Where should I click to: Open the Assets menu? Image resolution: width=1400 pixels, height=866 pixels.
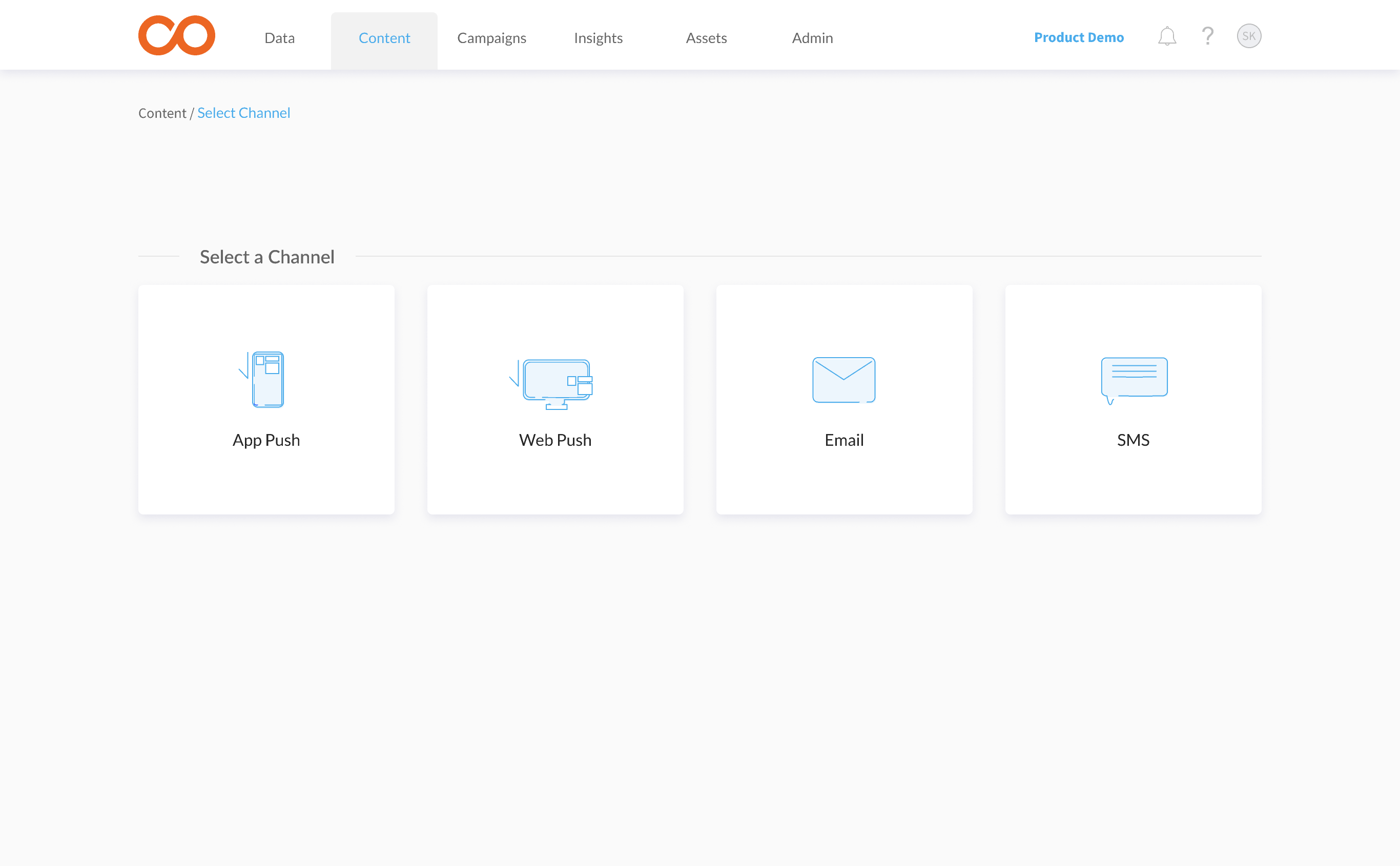(706, 38)
